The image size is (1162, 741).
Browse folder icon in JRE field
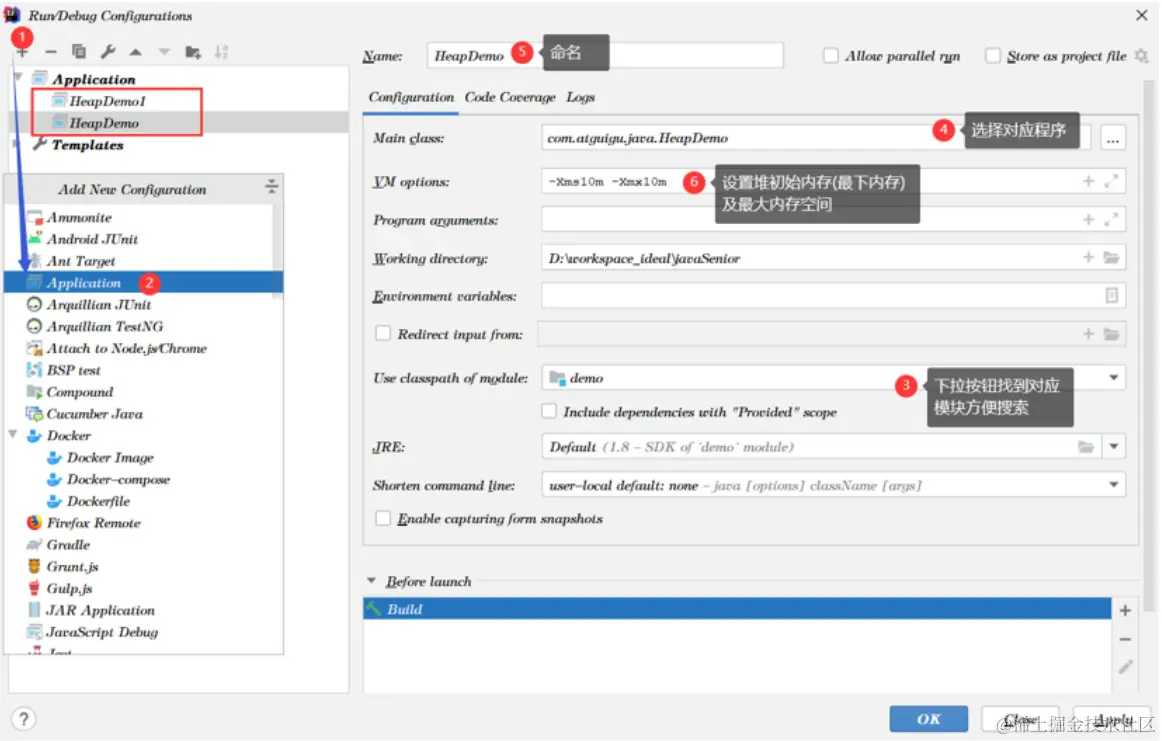1086,447
